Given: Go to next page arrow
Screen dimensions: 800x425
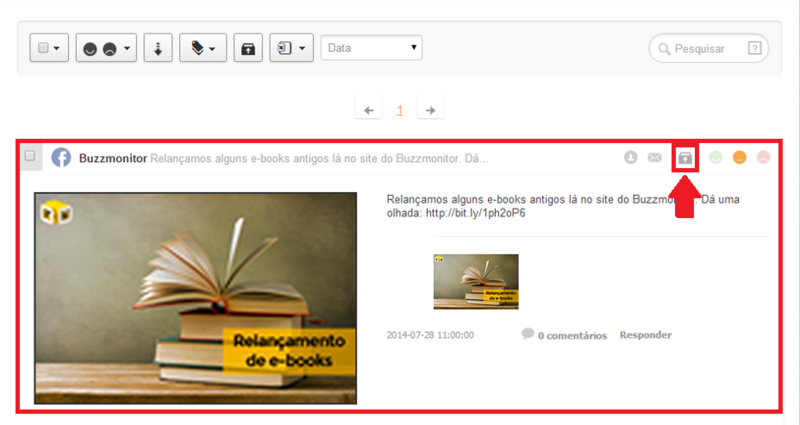Looking at the screenshot, I should click(430, 110).
